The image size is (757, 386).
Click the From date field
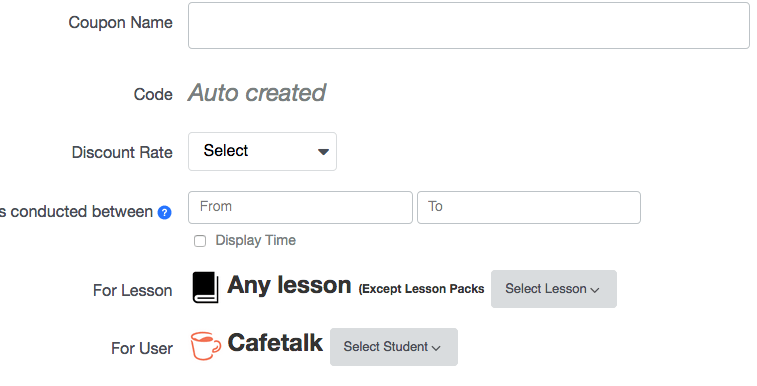300,207
